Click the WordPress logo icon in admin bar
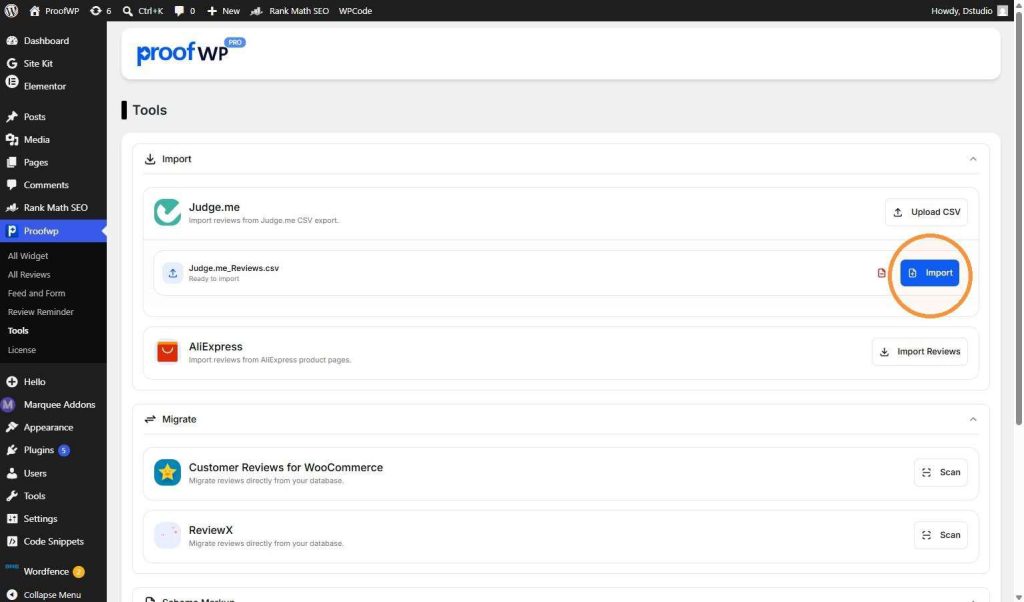Screen dimensions: 1024x602 coord(11,10)
